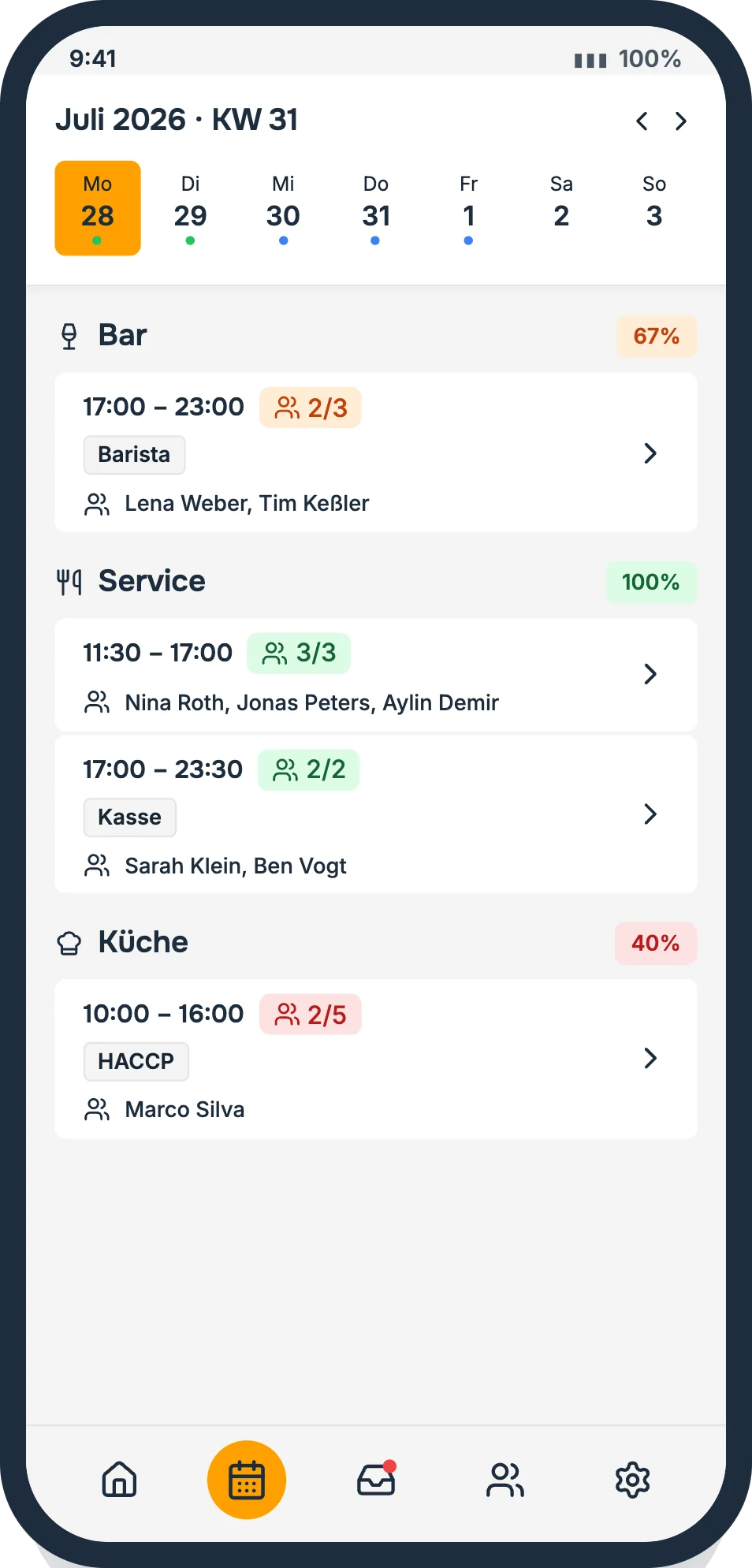The height and width of the screenshot is (1568, 752).
Task: Open settings gear in bottom navigation
Action: (632, 1479)
